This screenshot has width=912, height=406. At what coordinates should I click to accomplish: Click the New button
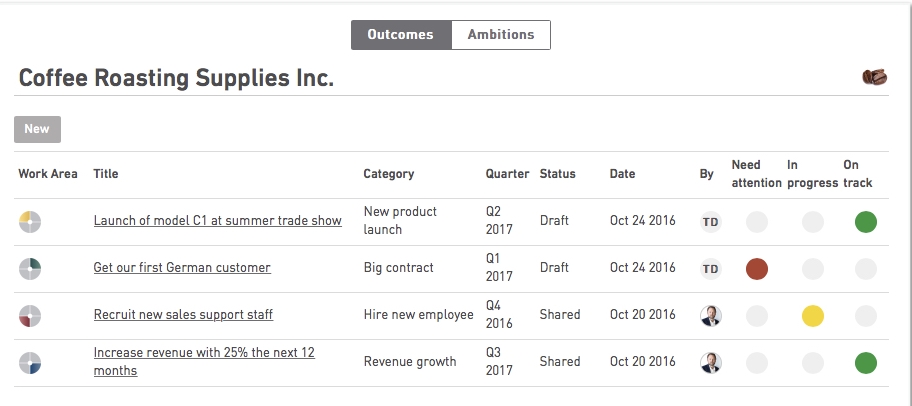point(37,129)
